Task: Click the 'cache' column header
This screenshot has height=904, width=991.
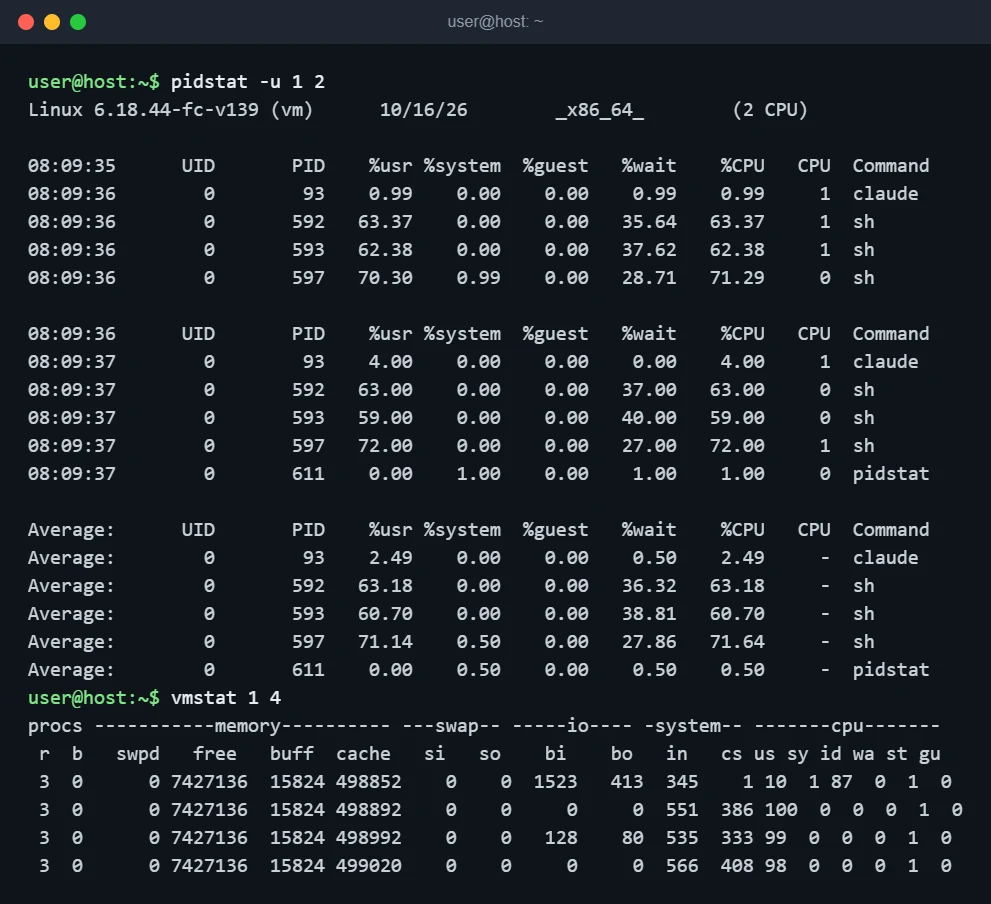Action: [363, 754]
